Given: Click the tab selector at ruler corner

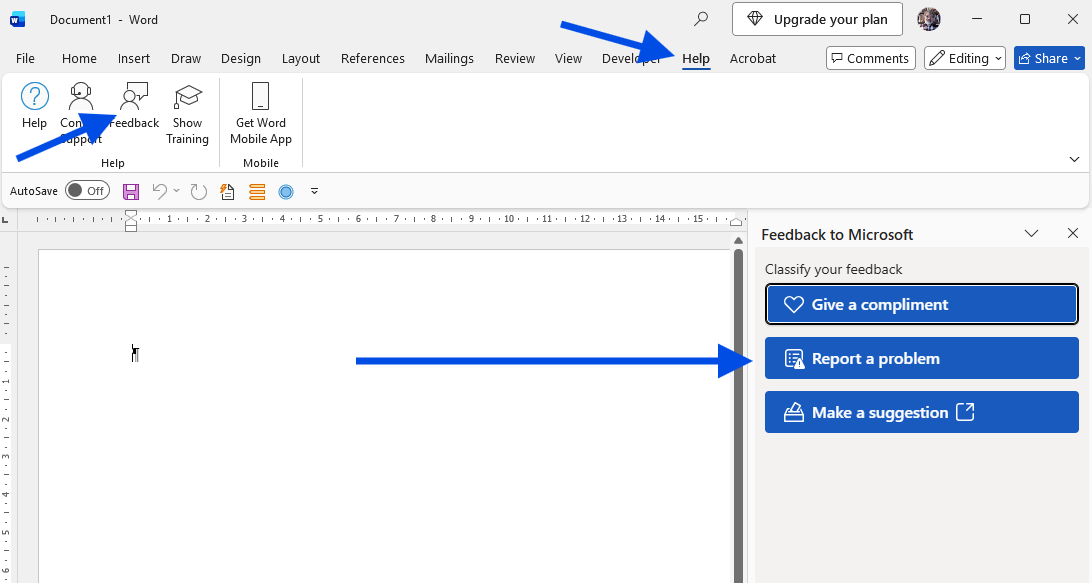Looking at the screenshot, I should (x=6, y=219).
